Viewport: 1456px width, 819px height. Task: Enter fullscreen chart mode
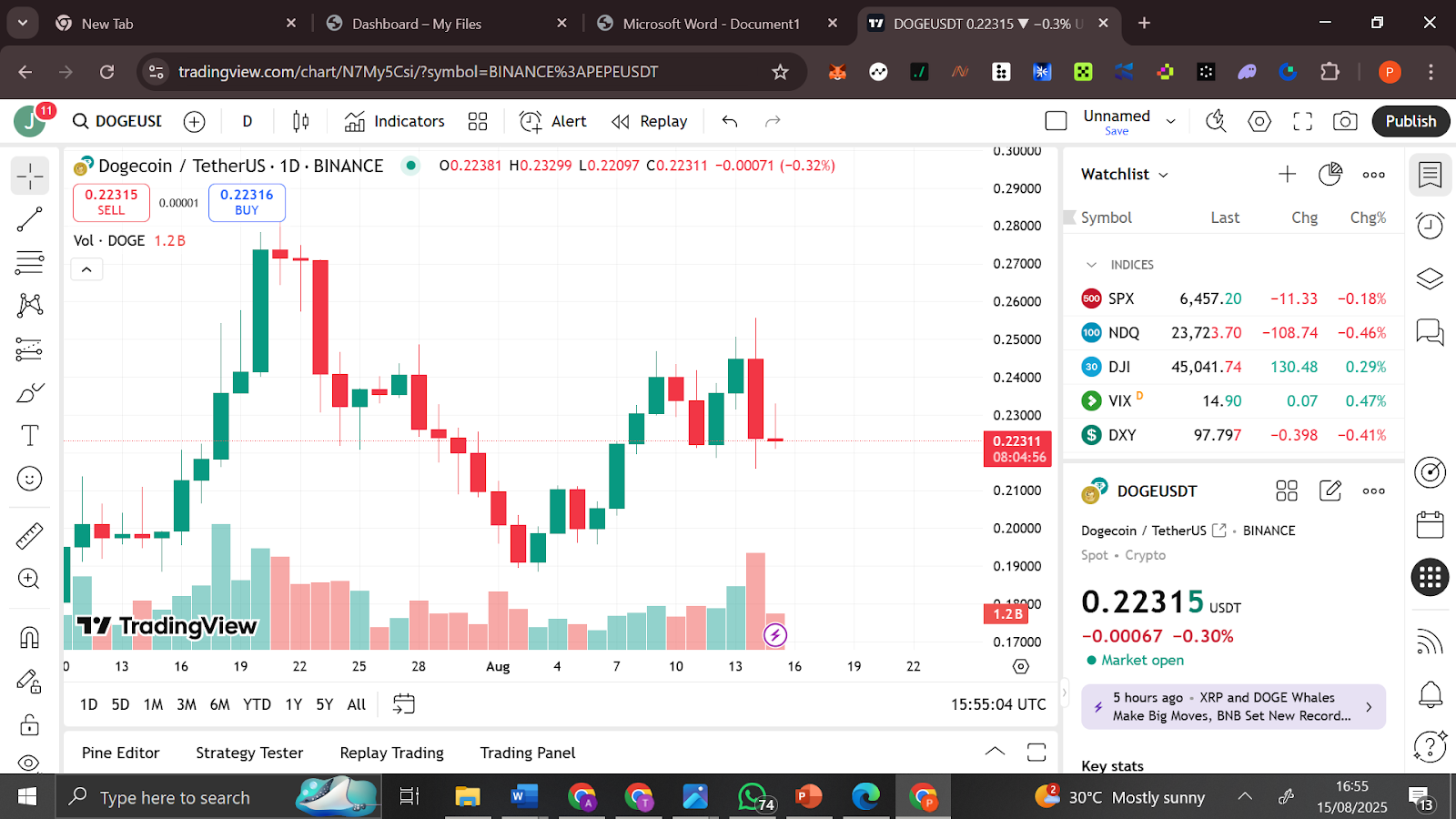click(x=1303, y=121)
